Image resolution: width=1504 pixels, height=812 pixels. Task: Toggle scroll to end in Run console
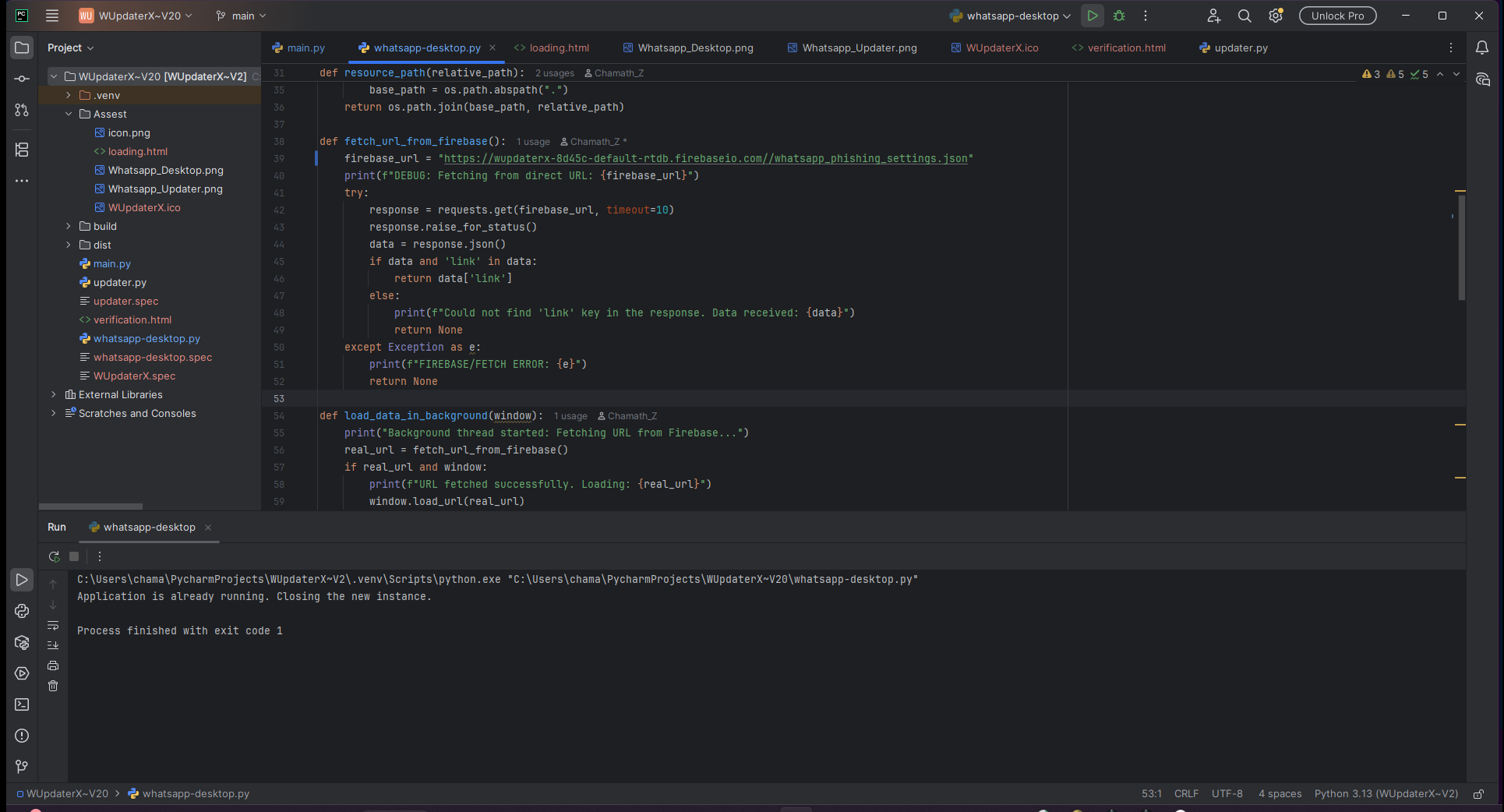point(53,645)
